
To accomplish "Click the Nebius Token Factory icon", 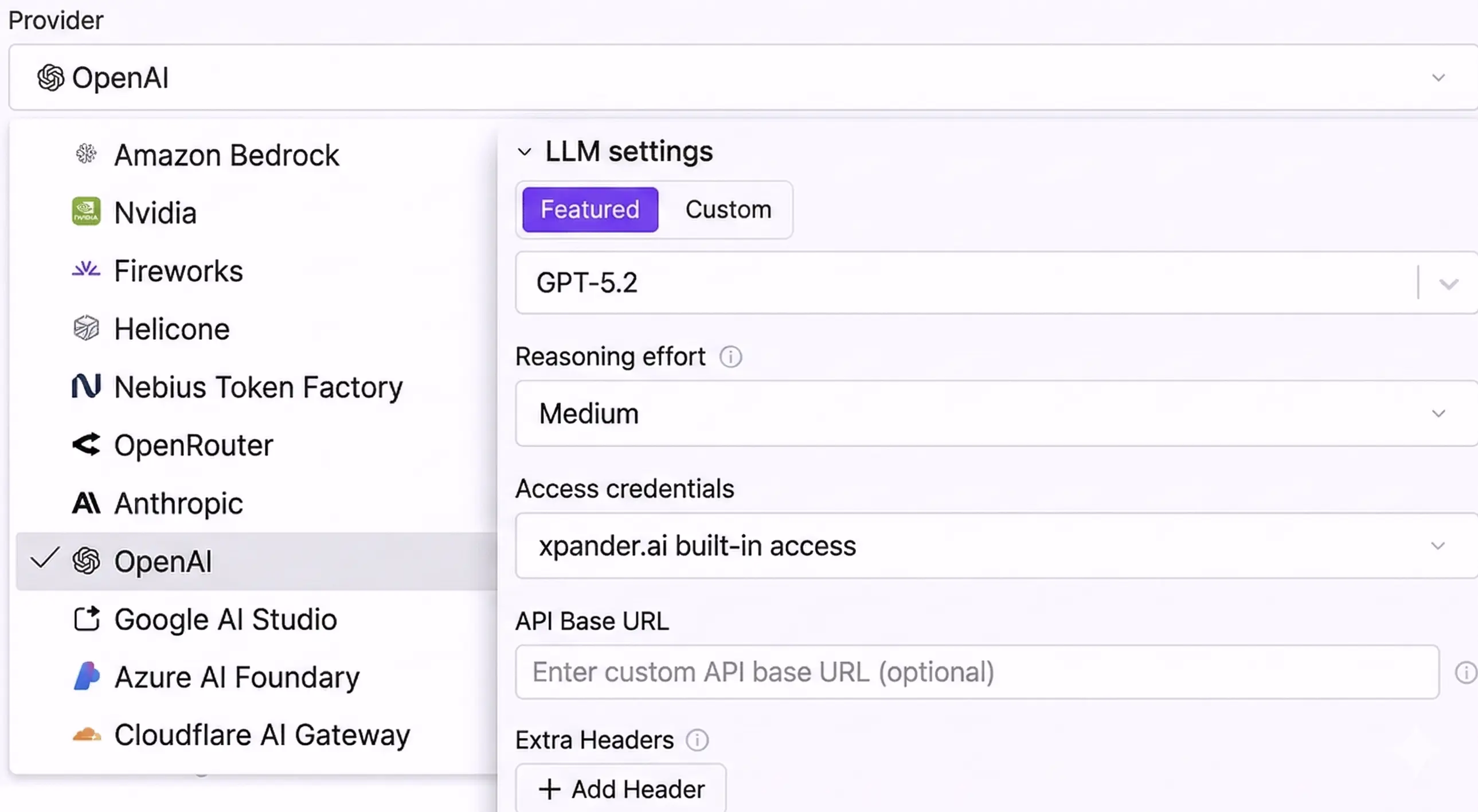I will click(x=86, y=386).
